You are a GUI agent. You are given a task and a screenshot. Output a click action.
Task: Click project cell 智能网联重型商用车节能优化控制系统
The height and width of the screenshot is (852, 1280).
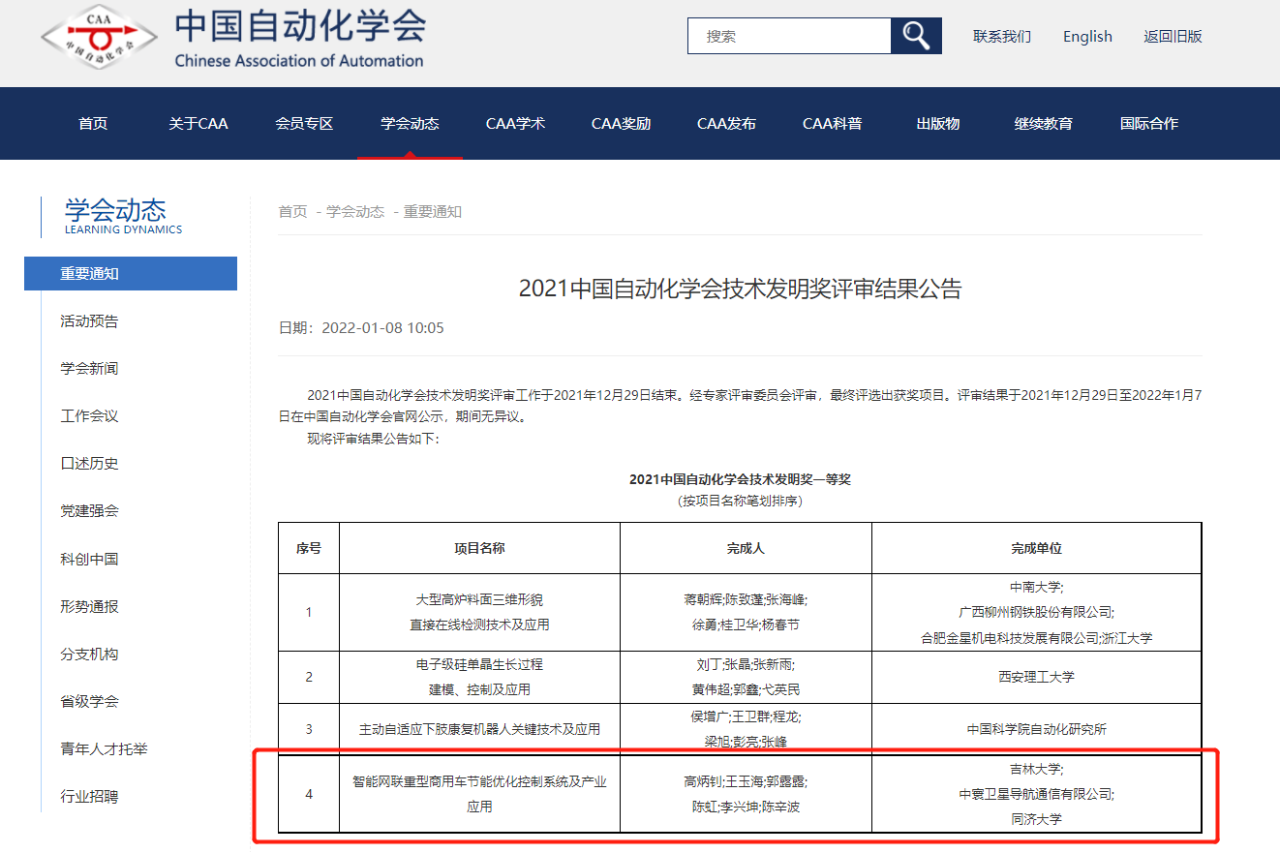click(x=480, y=794)
